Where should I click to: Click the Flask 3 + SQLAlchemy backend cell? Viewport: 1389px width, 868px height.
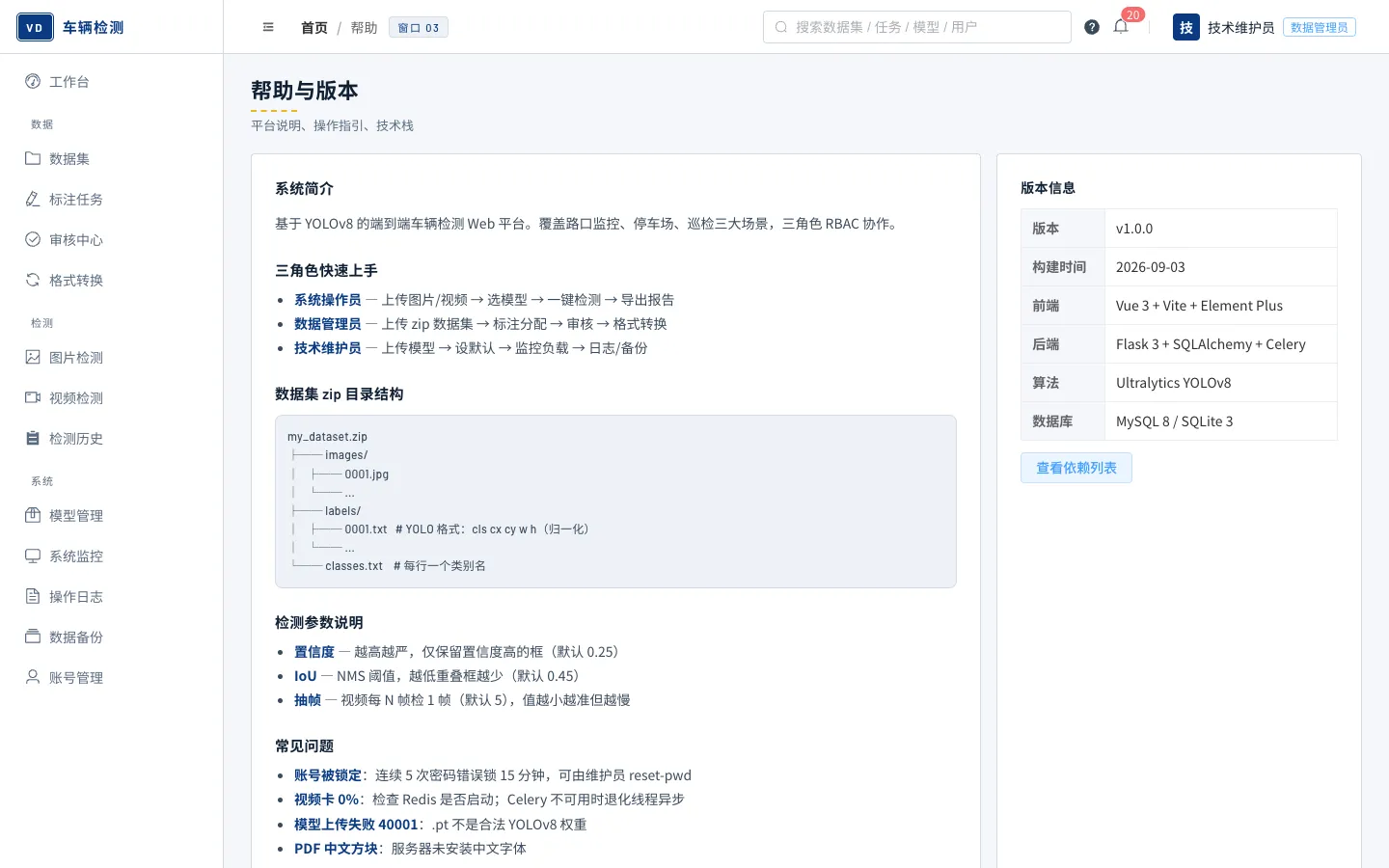coord(1221,344)
